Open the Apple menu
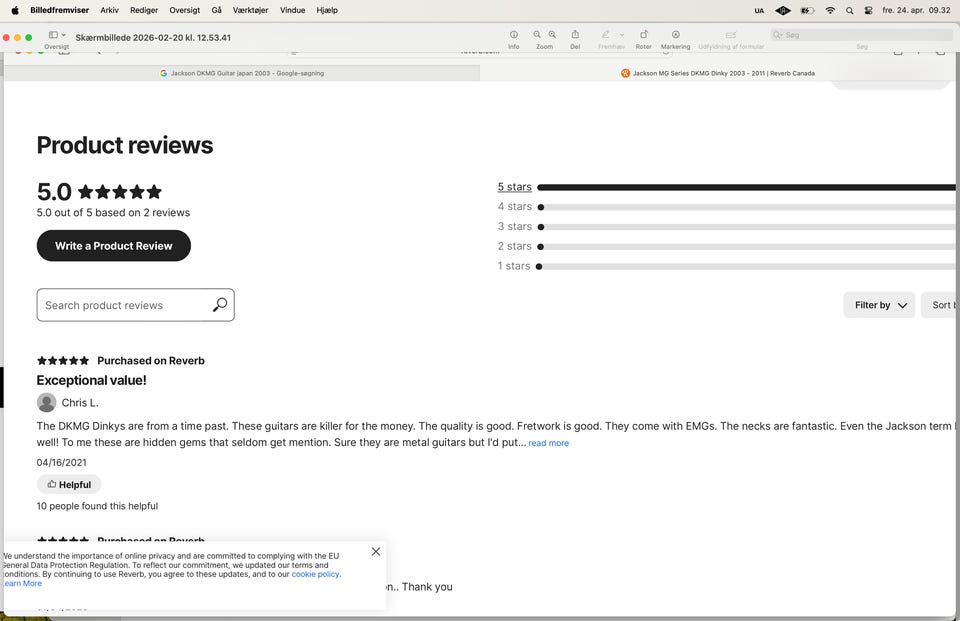Viewport: 960px width, 621px height. point(15,10)
